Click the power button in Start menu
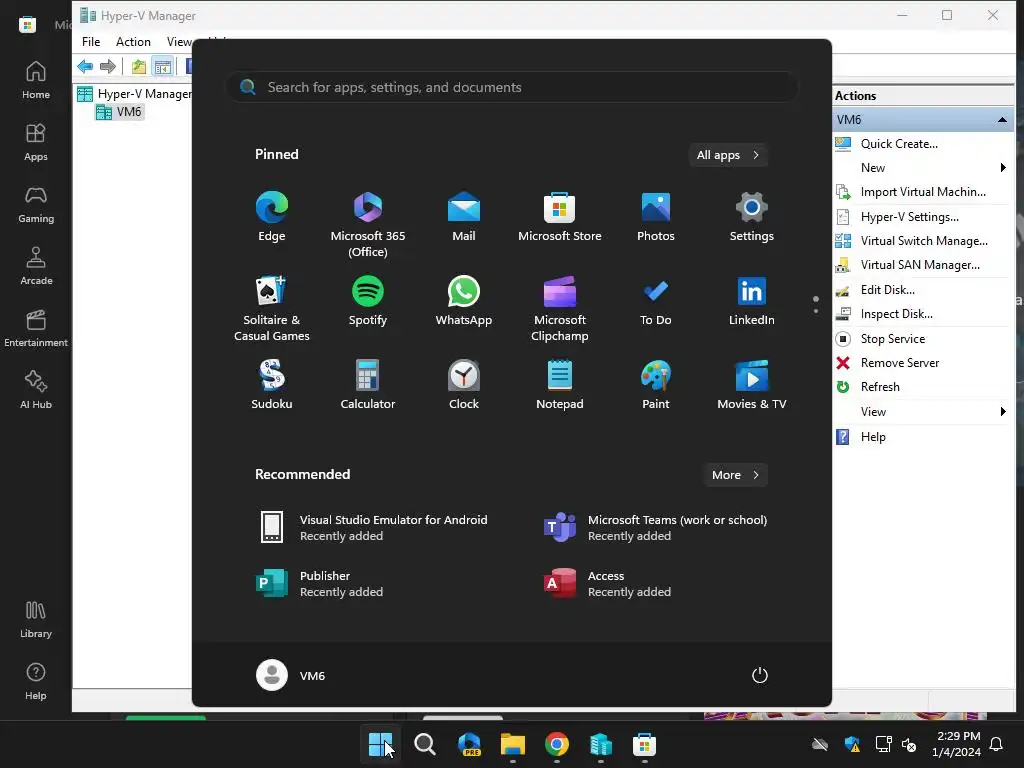This screenshot has height=768, width=1024. [760, 675]
